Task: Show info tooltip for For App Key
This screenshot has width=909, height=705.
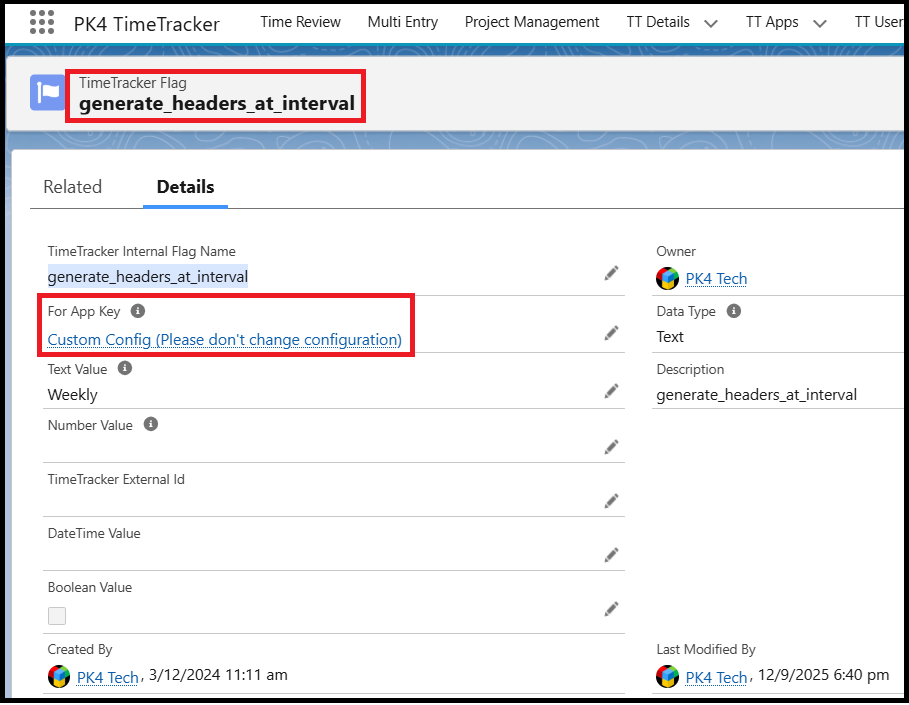Action: coord(137,311)
